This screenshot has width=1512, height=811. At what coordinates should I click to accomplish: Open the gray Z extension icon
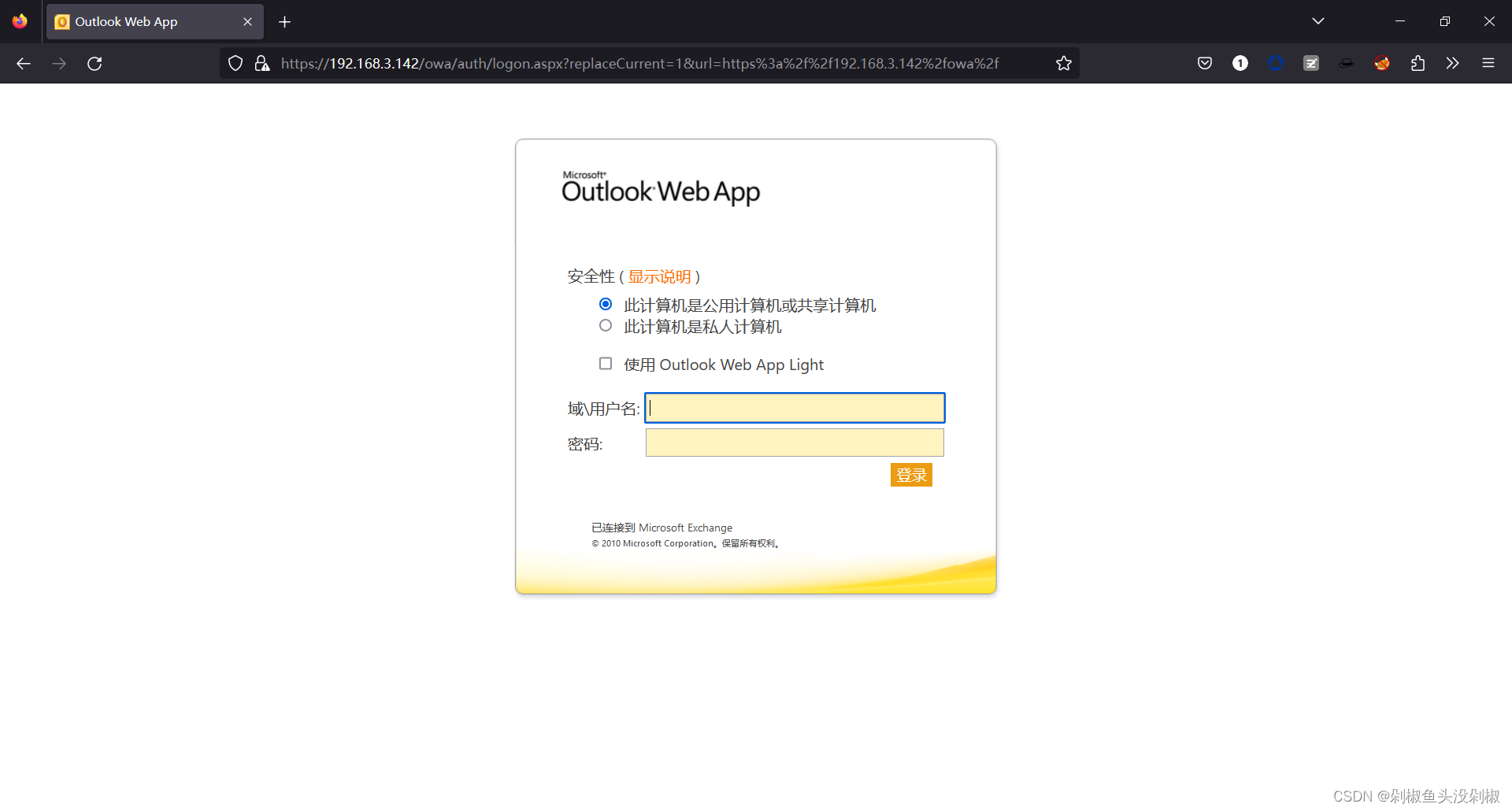pos(1311,64)
